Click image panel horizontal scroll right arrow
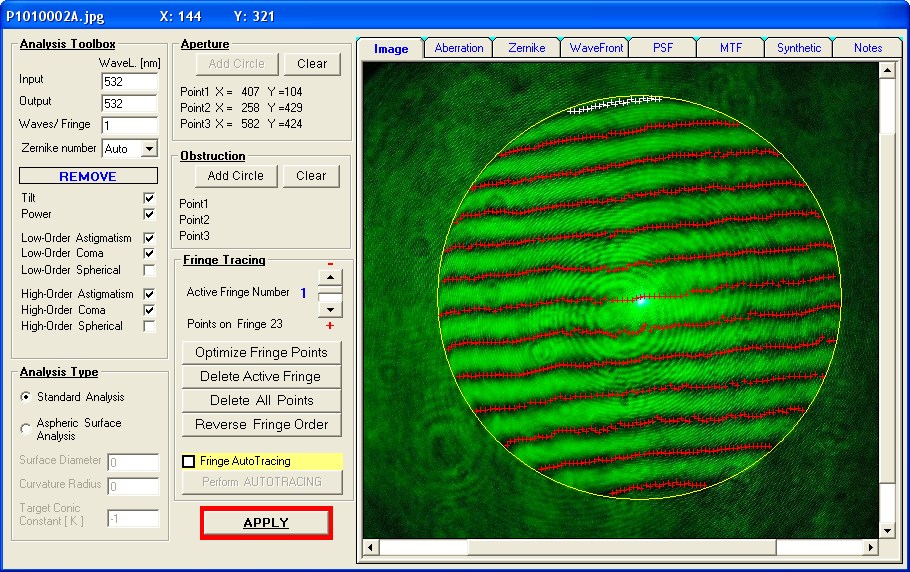910x572 pixels. [x=871, y=546]
